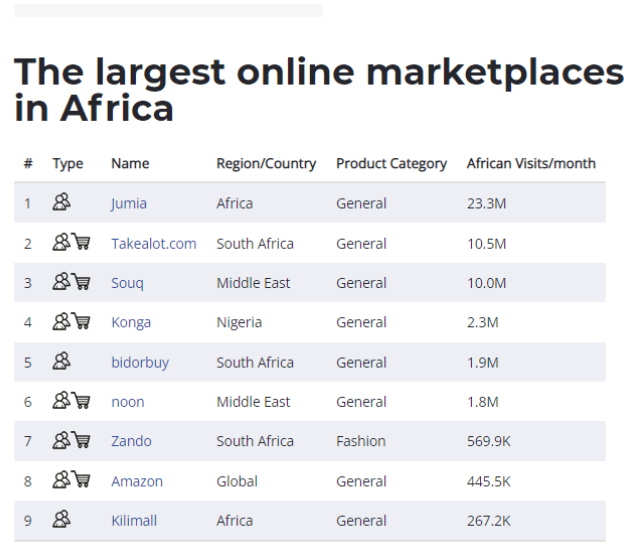628x544 pixels.
Task: Click the type icon in Konga row
Action: (x=71, y=322)
